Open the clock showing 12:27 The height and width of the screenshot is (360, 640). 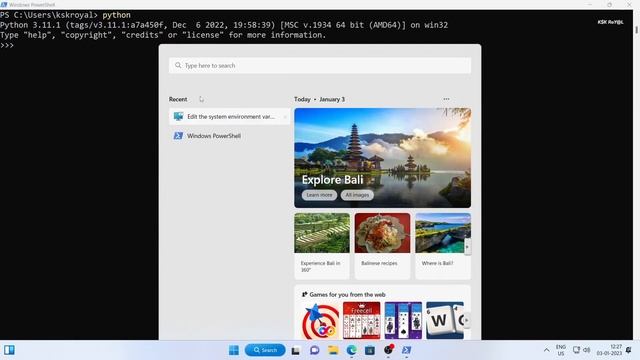609,350
